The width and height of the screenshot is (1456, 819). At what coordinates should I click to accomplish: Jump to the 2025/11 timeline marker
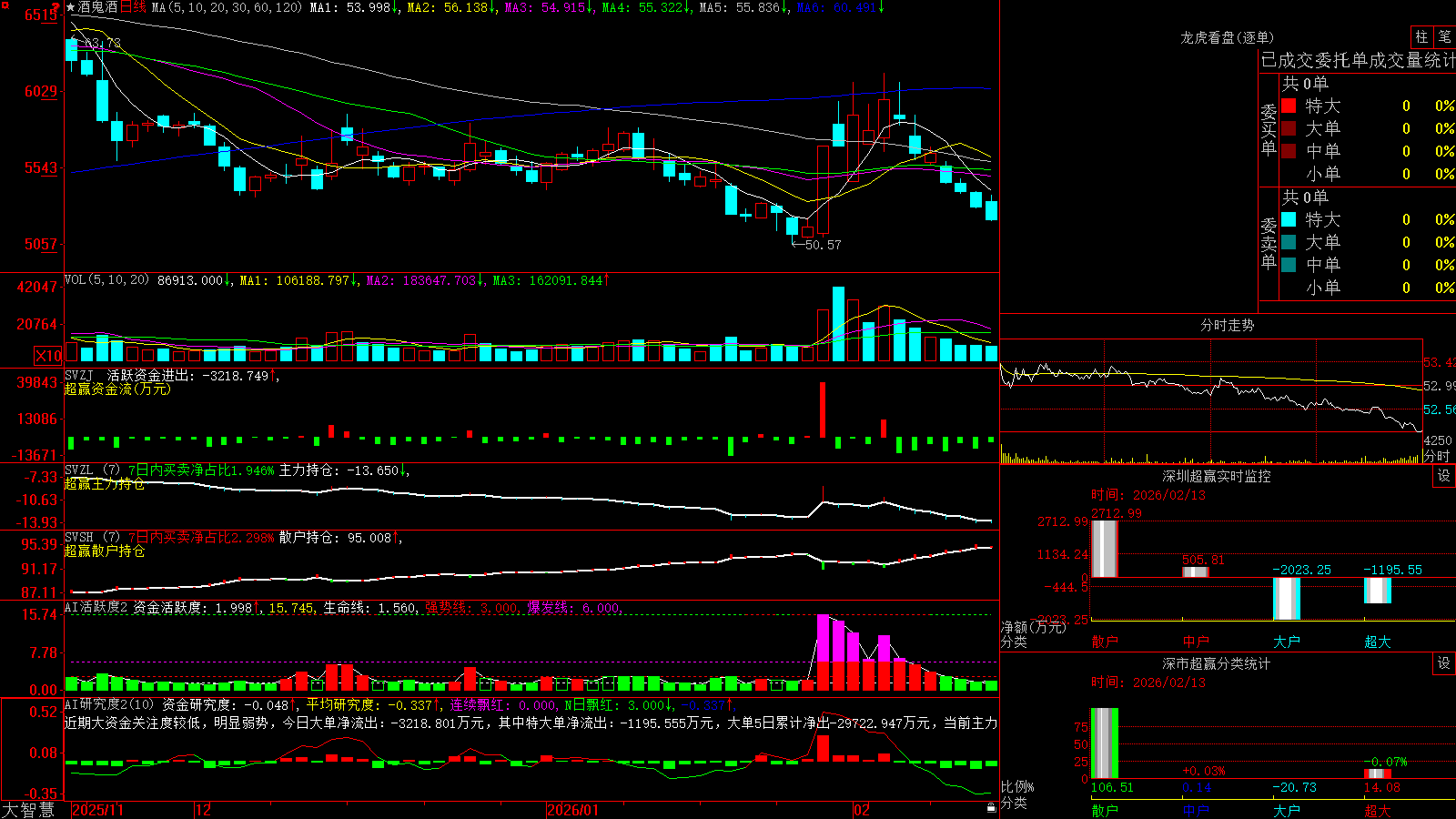tap(97, 810)
